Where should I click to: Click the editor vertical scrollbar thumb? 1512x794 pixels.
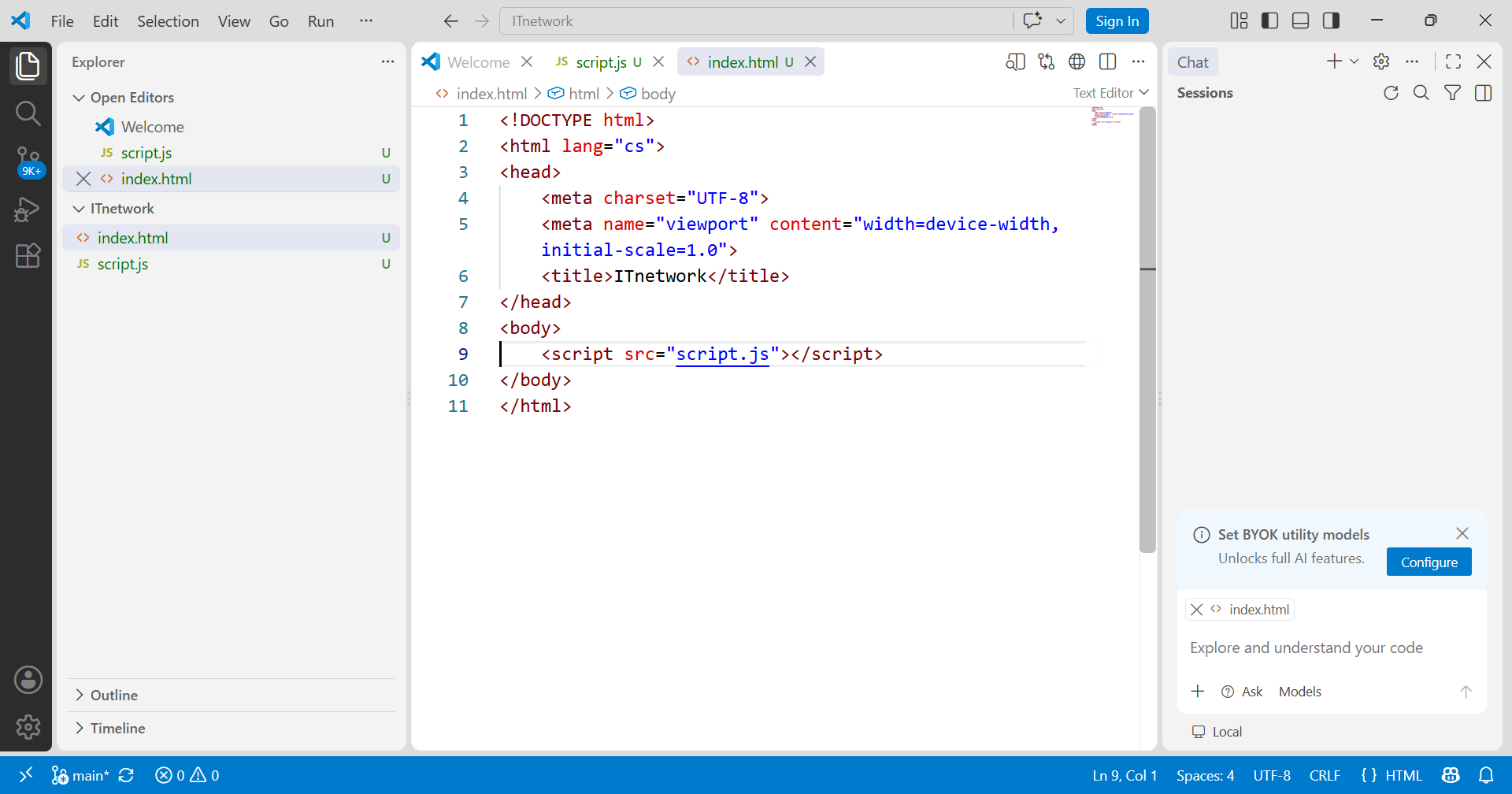tap(1147, 331)
